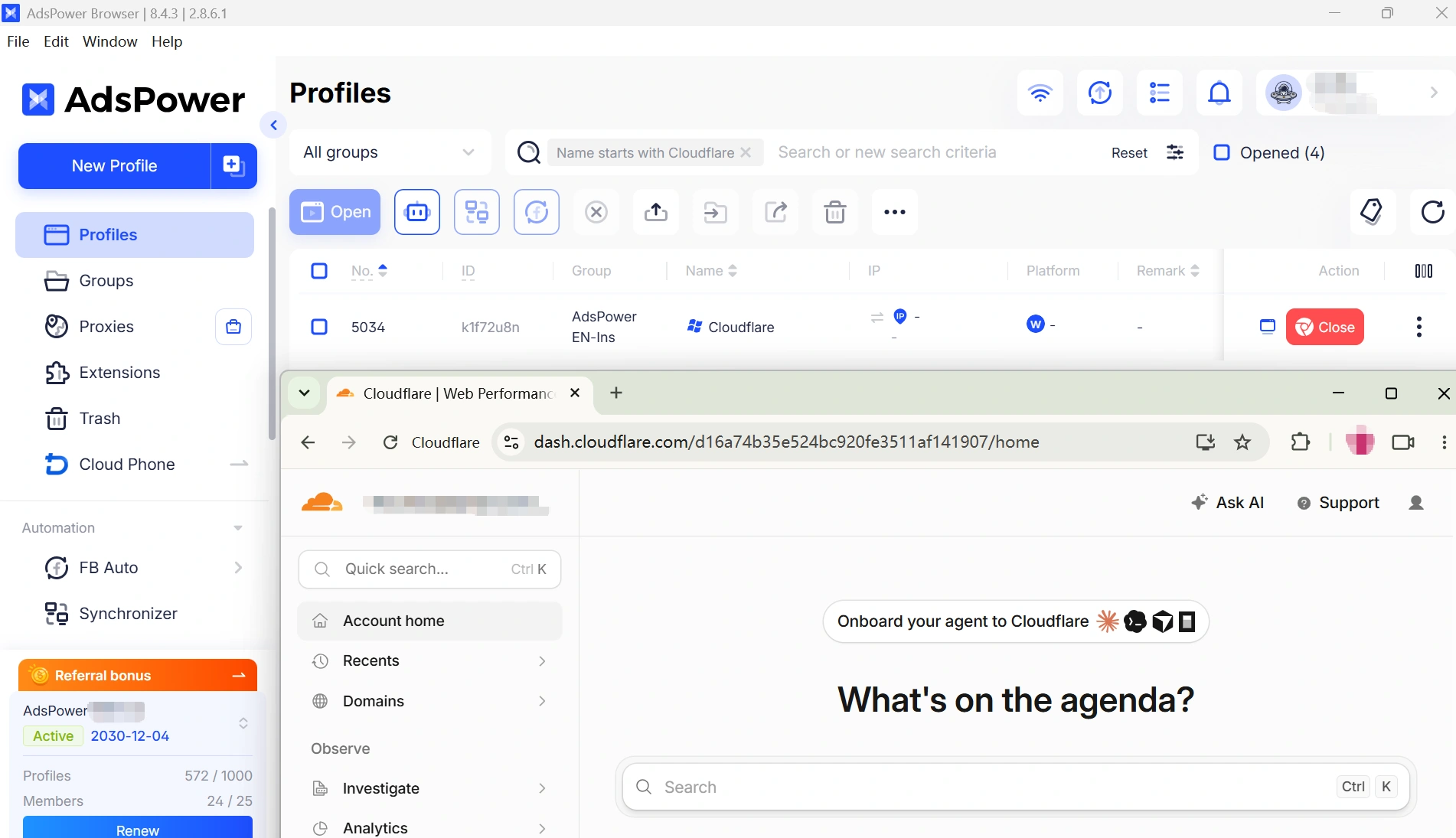Click the user avatar in header

tap(1283, 93)
